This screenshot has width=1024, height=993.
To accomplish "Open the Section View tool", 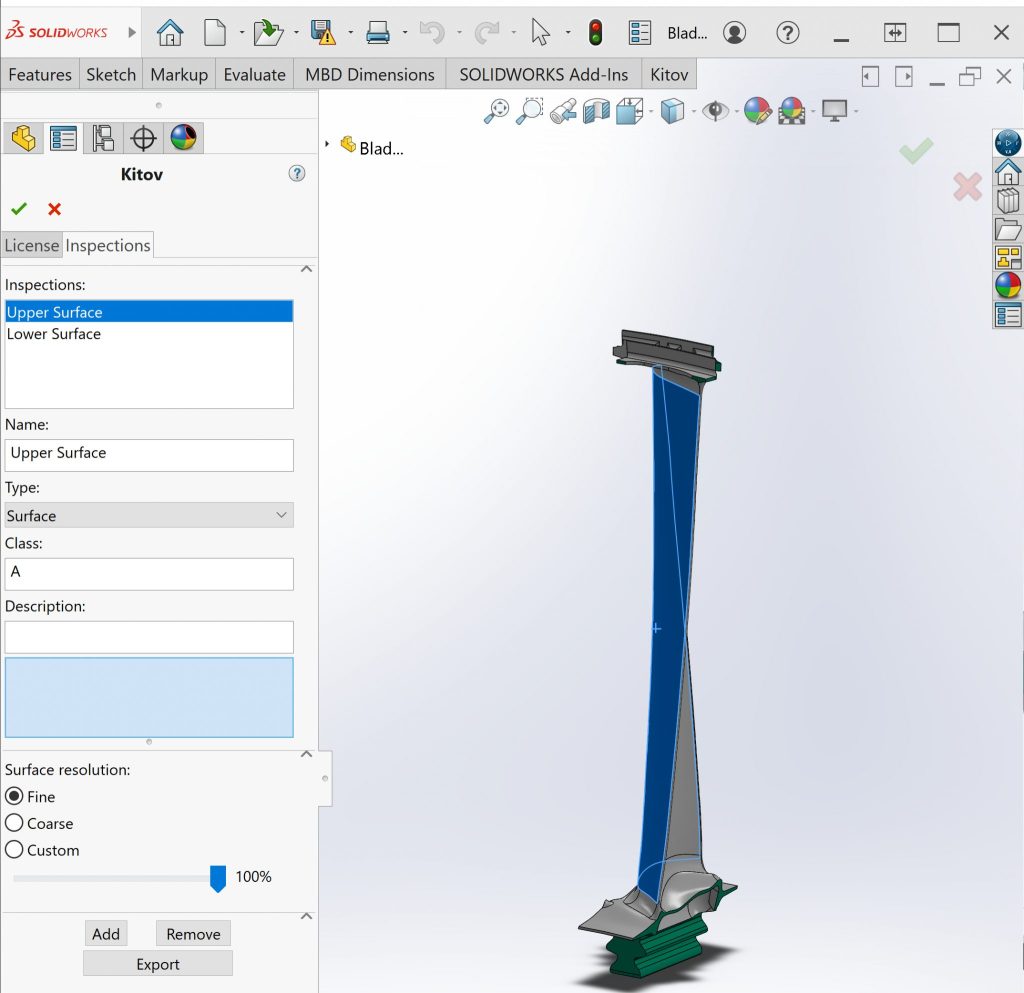I will tap(596, 111).
